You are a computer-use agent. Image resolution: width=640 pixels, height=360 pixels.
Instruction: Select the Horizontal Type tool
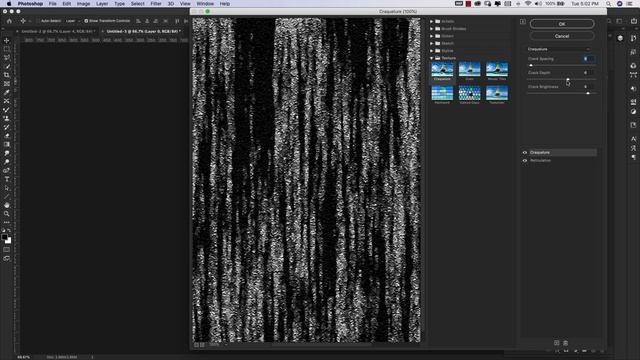7,179
